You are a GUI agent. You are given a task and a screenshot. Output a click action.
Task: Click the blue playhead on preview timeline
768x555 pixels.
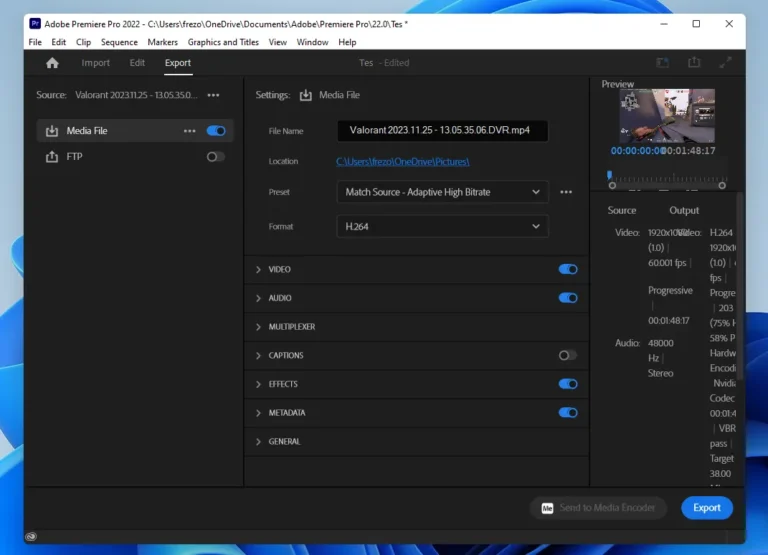tap(609, 175)
